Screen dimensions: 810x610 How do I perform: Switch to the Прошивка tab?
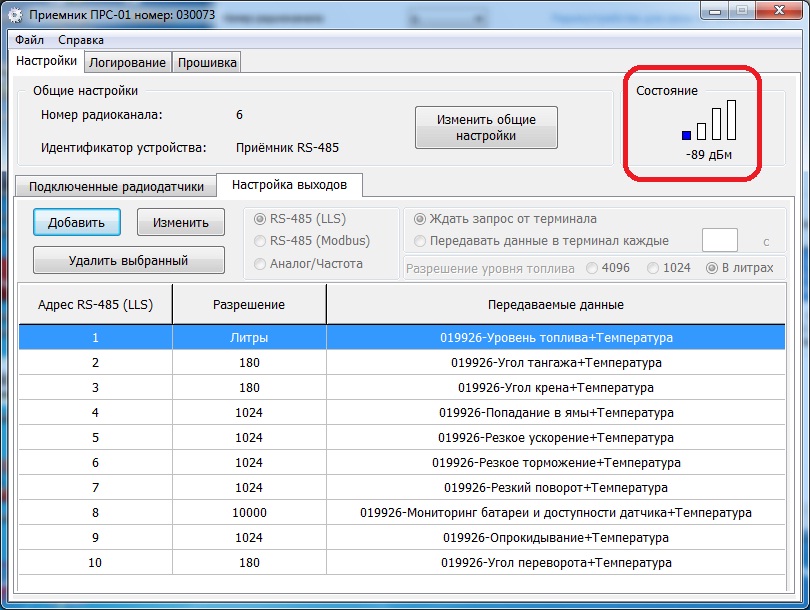[207, 63]
